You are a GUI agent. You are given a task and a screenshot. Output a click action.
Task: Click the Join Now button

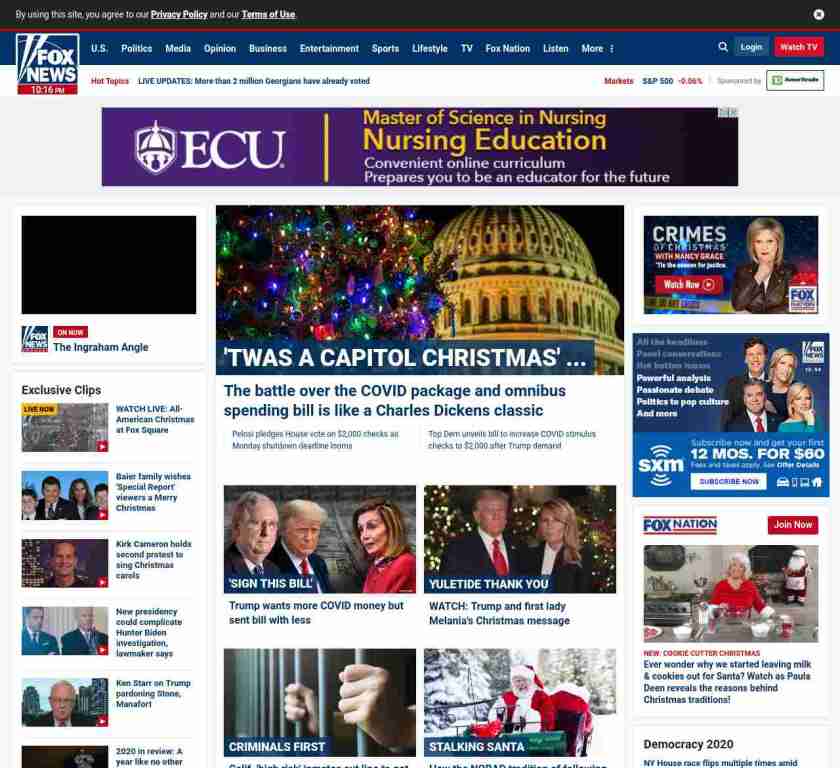pyautogui.click(x=792, y=525)
